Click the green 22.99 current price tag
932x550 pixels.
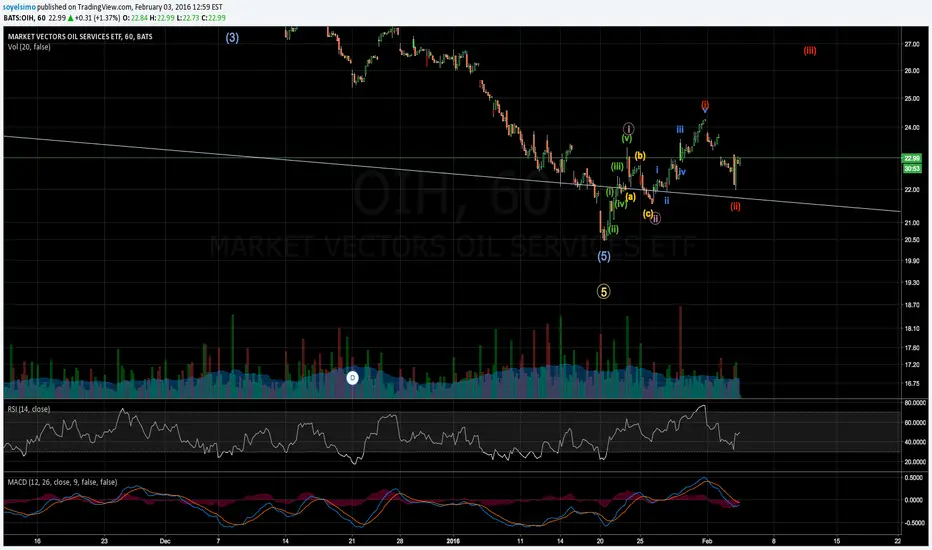coord(911,158)
